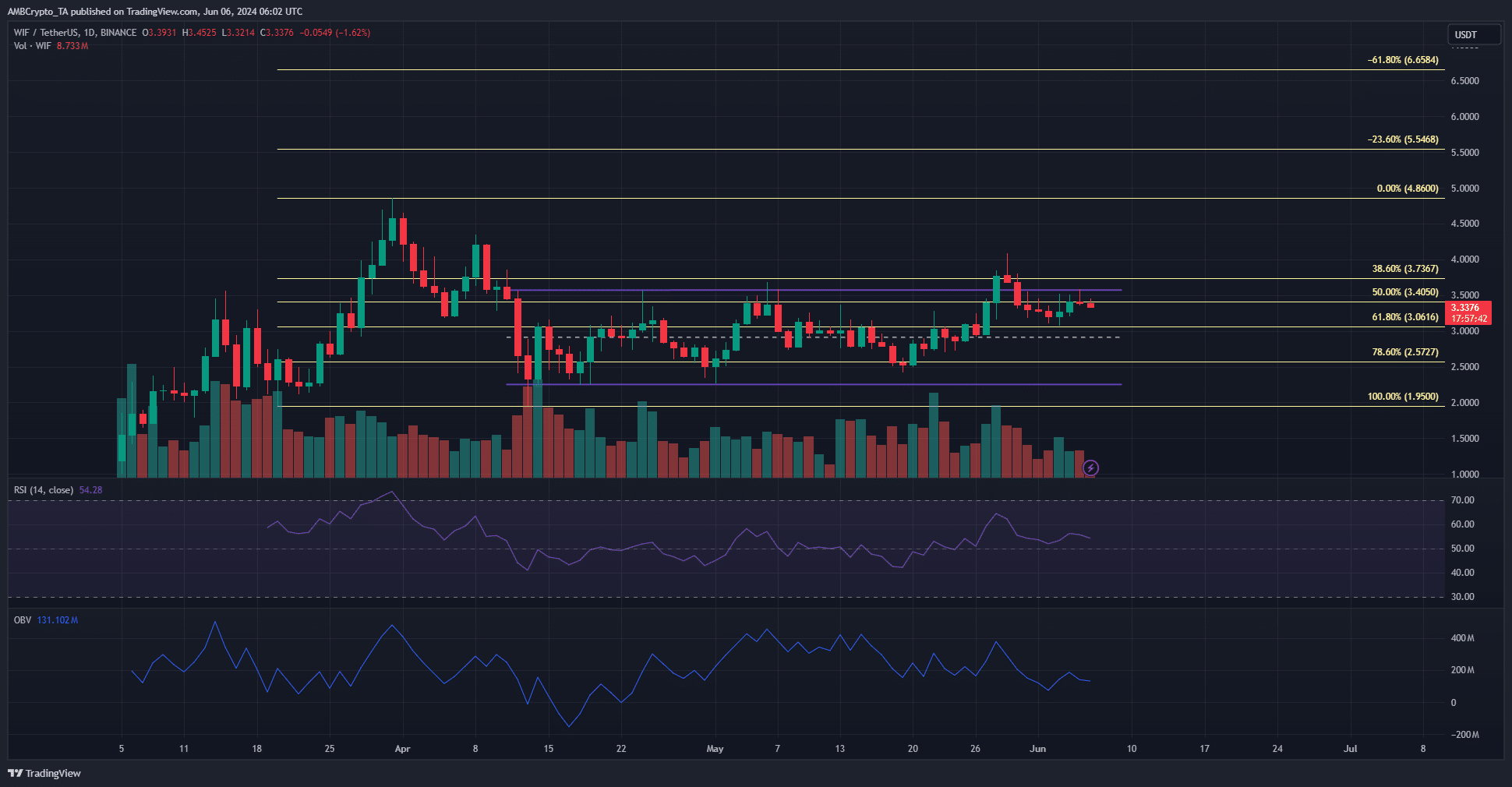Click the price change -0.0549 (-1.62%) value
This screenshot has height=787, width=1512.
click(335, 33)
